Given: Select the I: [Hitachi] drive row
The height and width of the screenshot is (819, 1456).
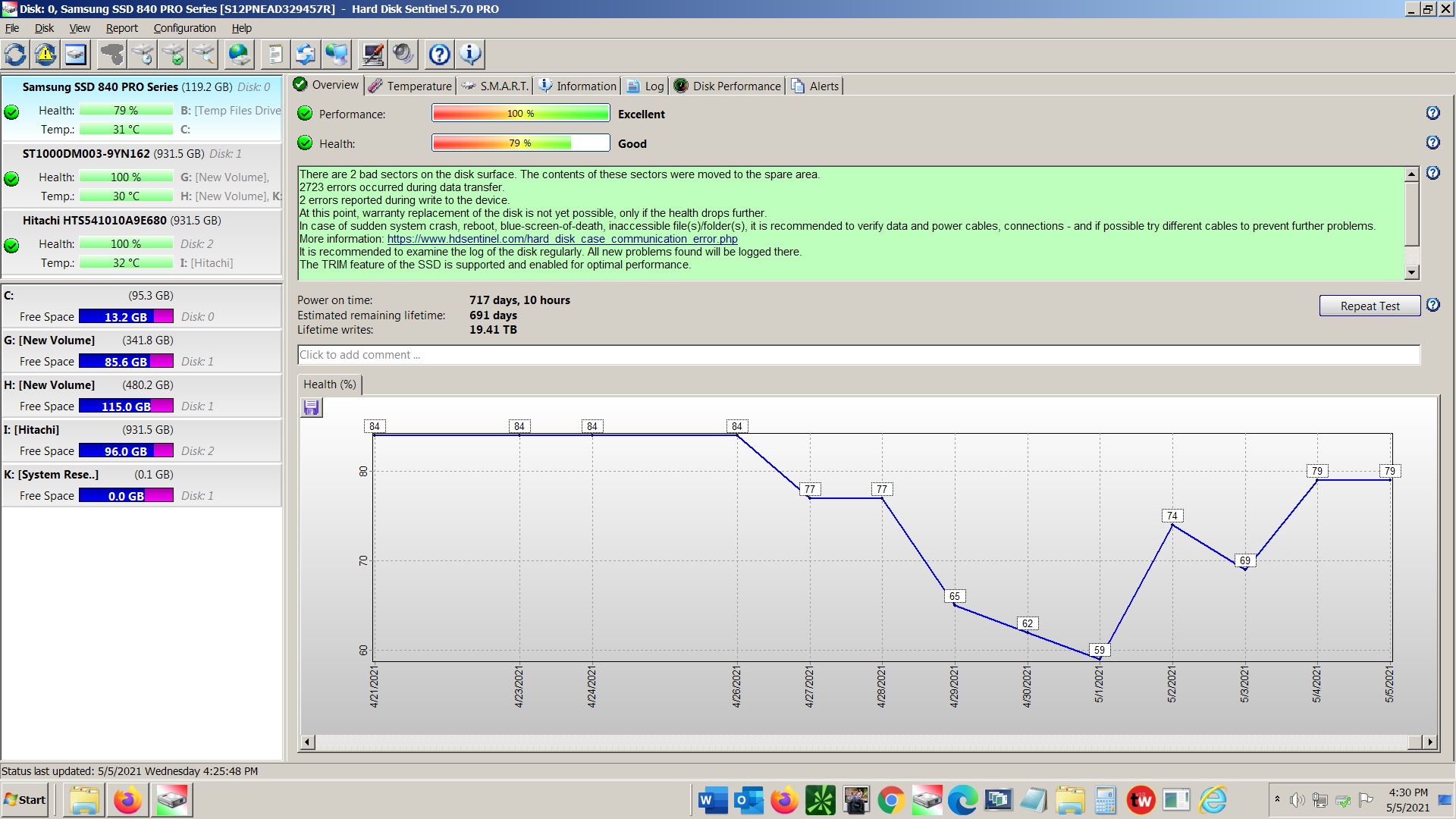Looking at the screenshot, I should click(142, 440).
